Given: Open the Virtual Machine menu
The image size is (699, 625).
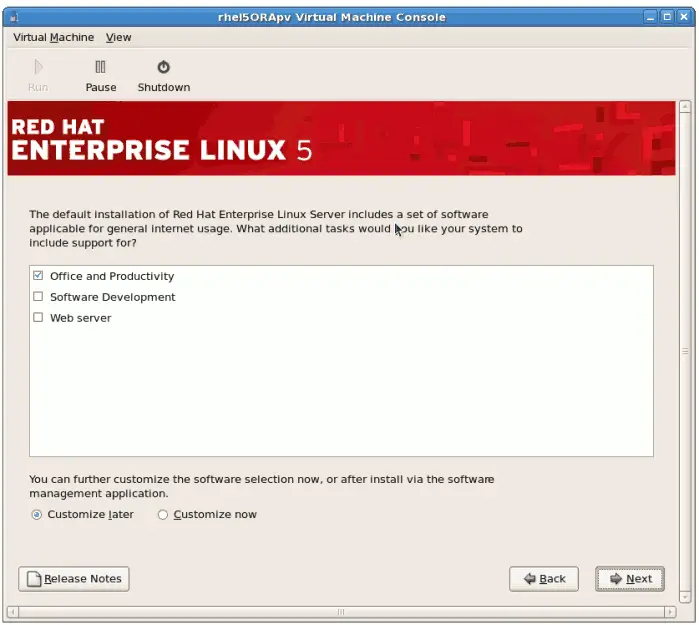Looking at the screenshot, I should coord(54,37).
